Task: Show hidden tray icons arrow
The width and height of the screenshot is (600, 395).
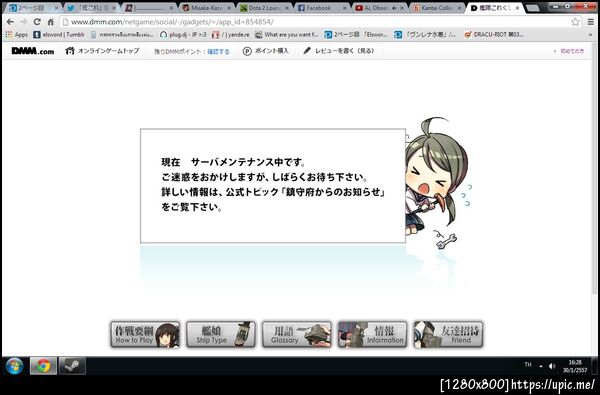Action: tap(541, 366)
